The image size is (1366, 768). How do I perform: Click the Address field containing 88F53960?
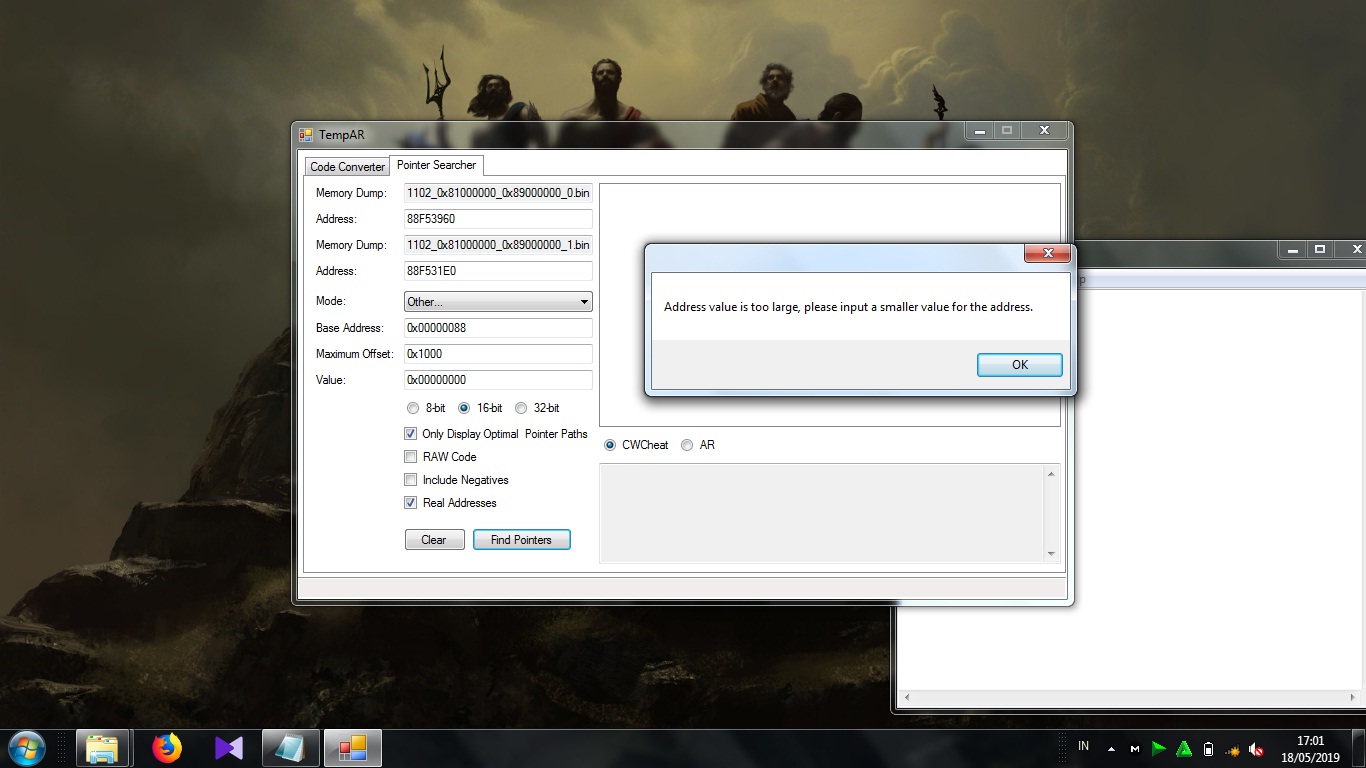(498, 219)
